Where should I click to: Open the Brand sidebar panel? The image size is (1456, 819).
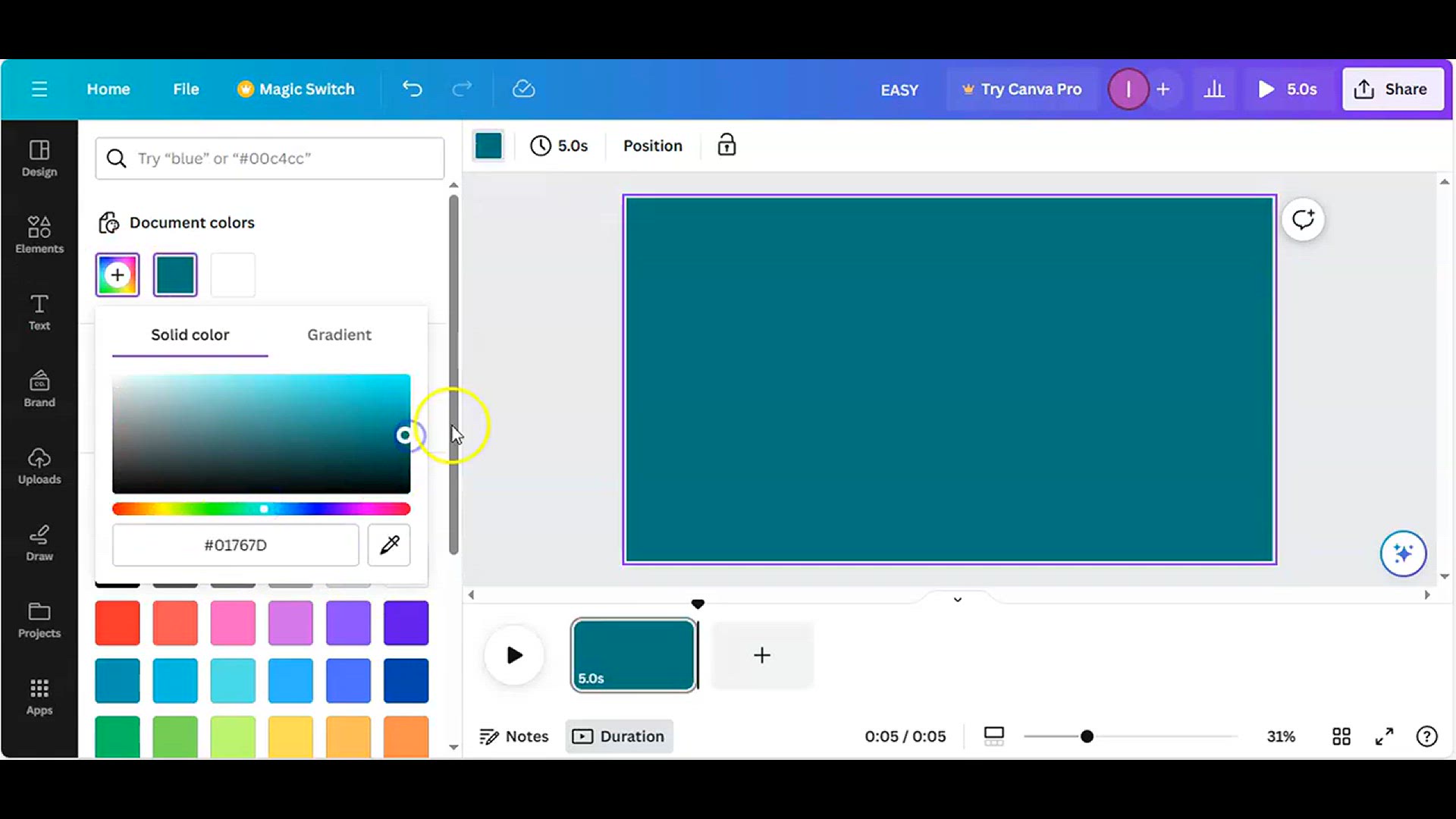39,389
